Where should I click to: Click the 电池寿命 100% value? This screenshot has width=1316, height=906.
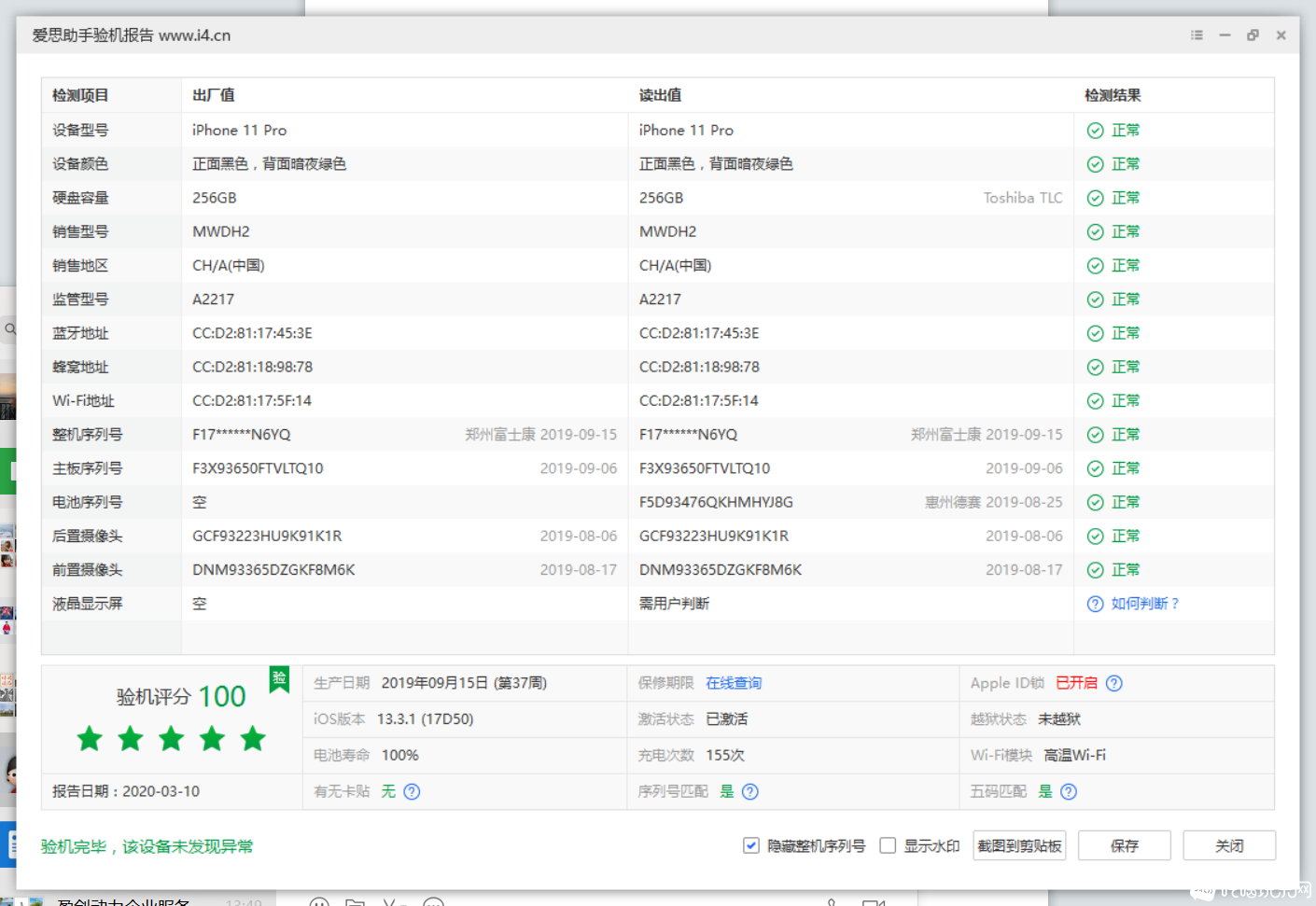click(399, 755)
